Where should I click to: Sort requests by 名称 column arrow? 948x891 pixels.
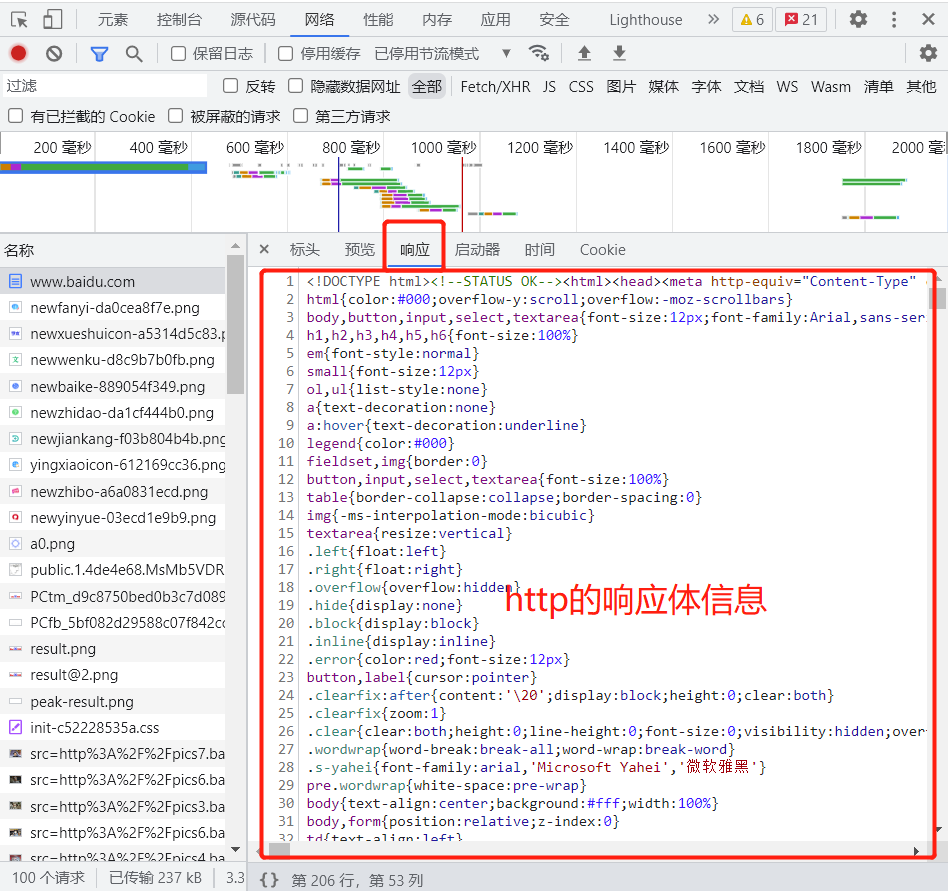(235, 247)
